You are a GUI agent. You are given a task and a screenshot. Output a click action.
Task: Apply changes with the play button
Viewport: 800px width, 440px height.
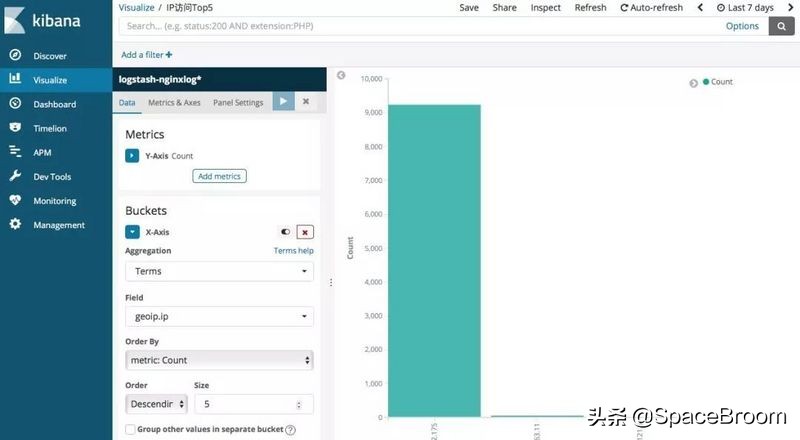point(284,101)
